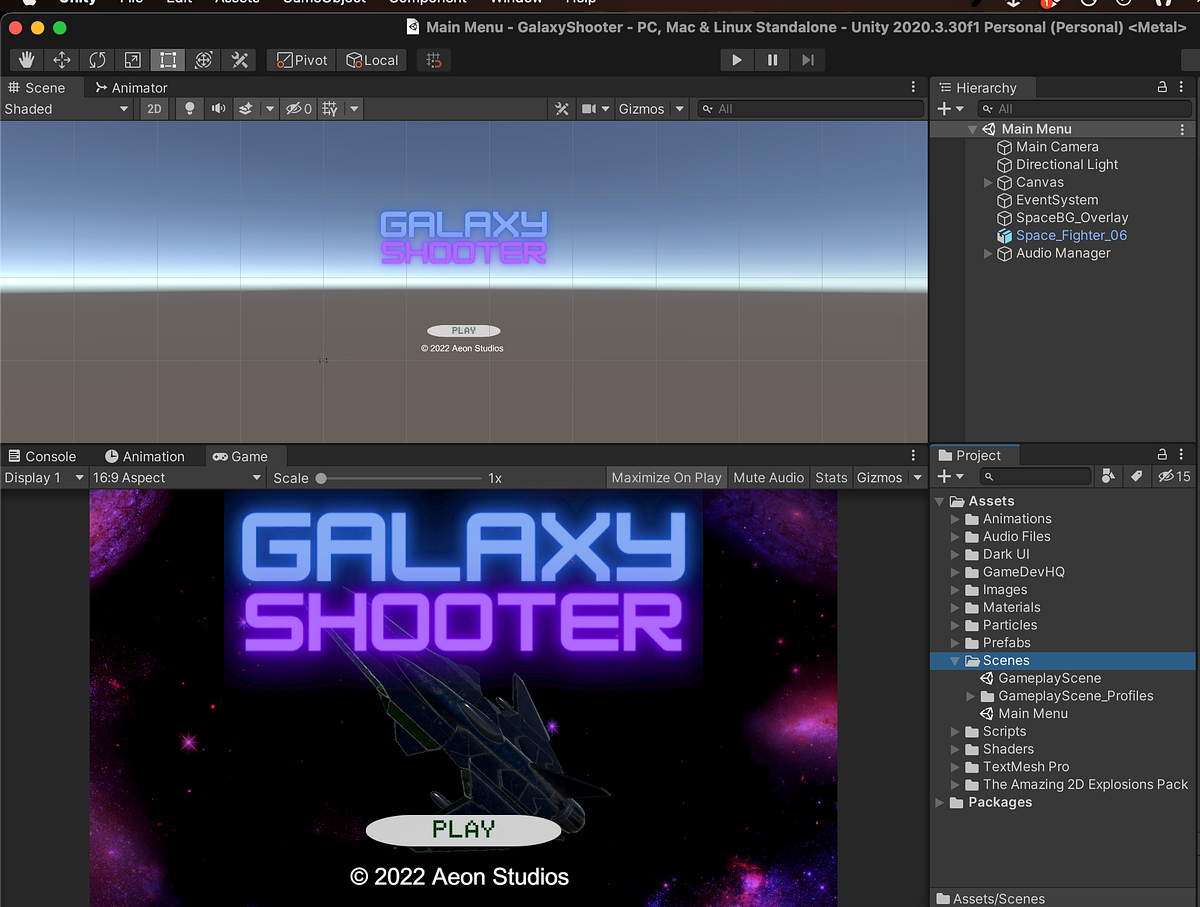
Task: Select the Rotate tool
Action: [97, 60]
